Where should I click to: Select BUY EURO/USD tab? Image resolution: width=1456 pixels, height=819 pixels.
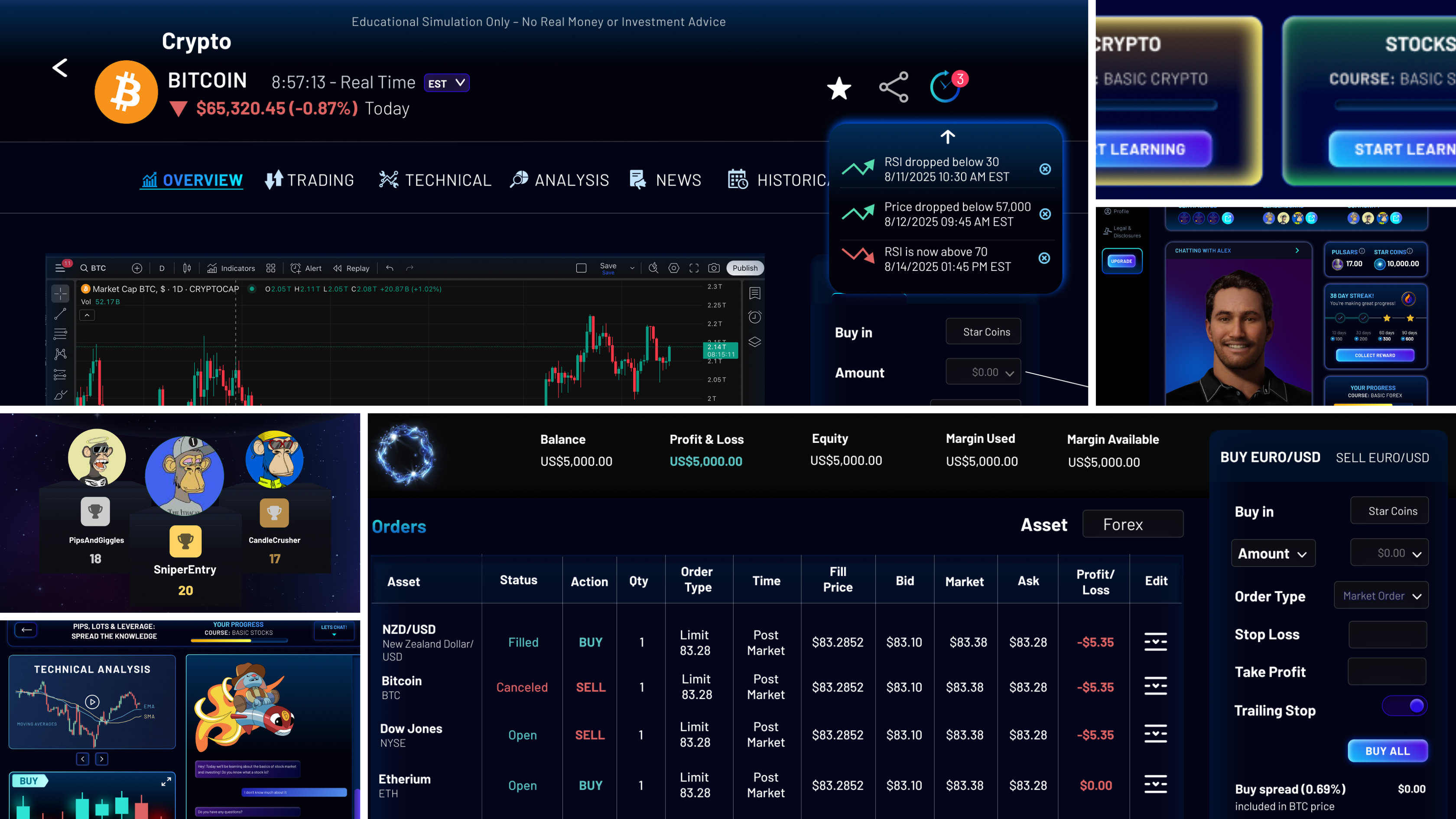pos(1270,457)
